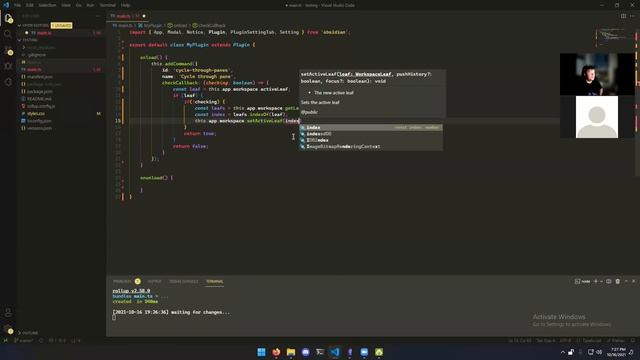Maximize the terminal panel size

pos(626,281)
